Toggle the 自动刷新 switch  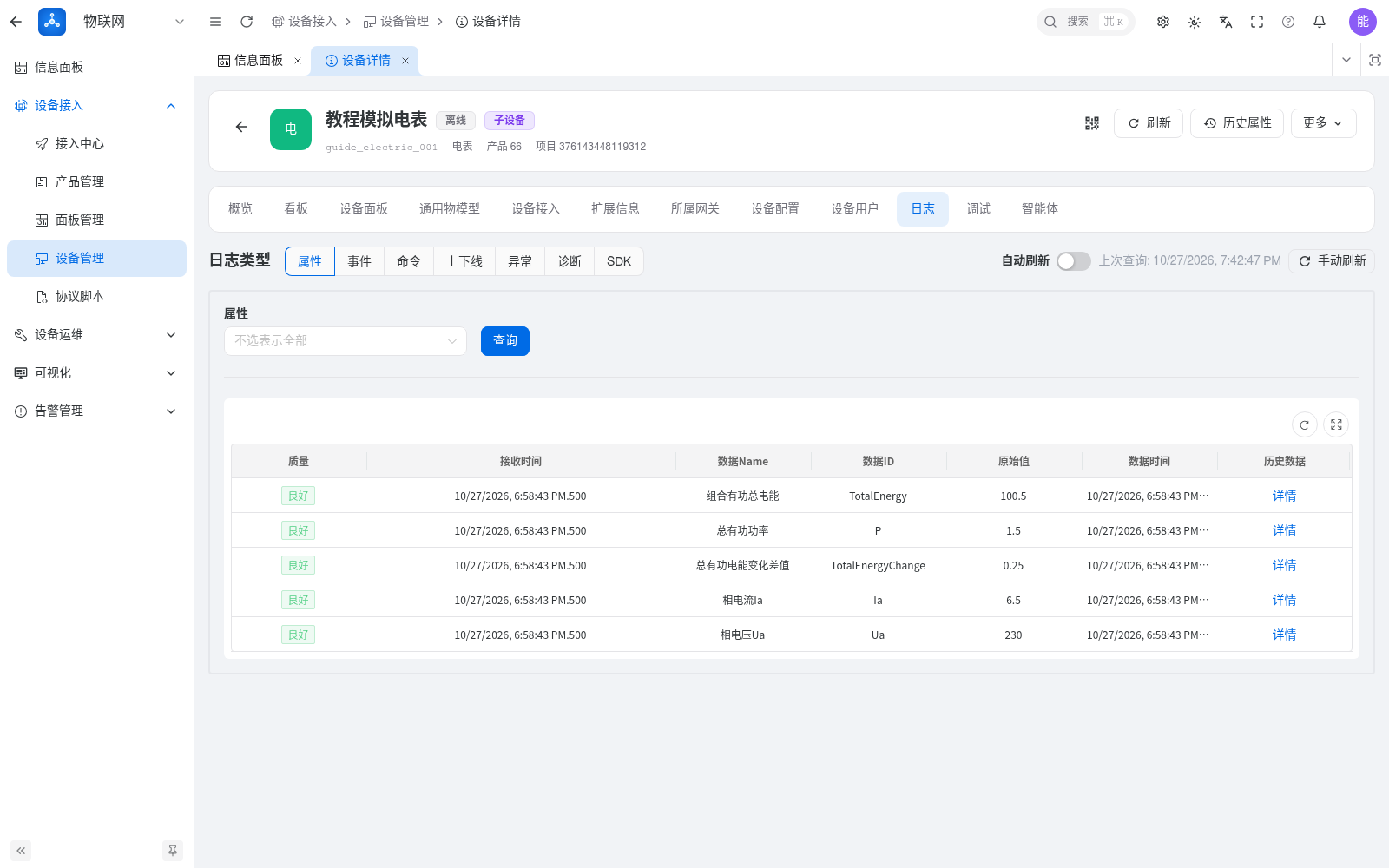tap(1074, 261)
